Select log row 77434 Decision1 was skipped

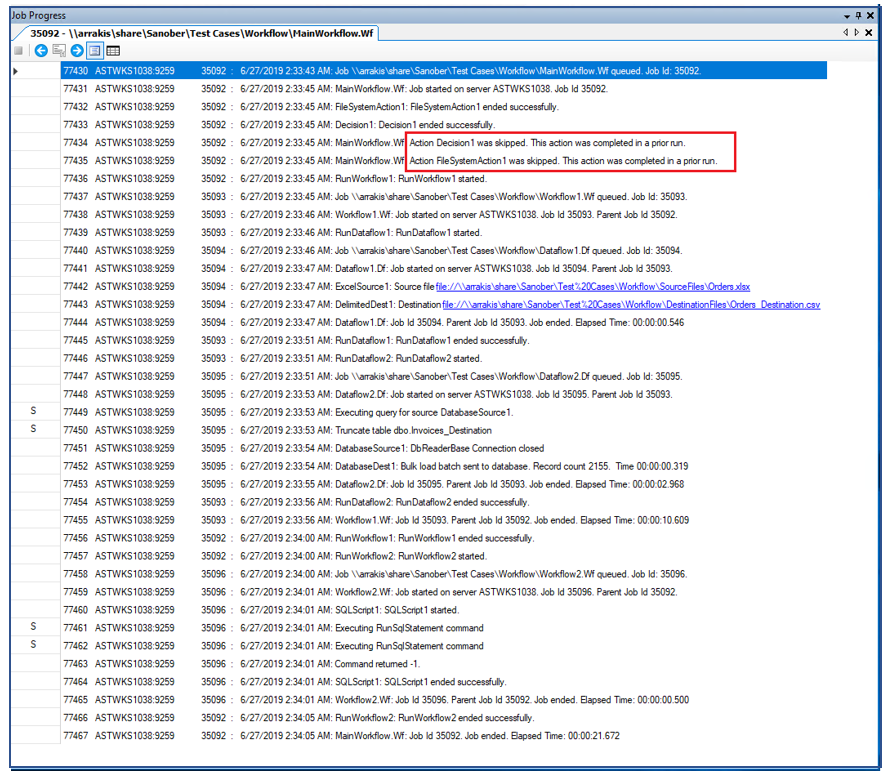pyautogui.click(x=400, y=143)
